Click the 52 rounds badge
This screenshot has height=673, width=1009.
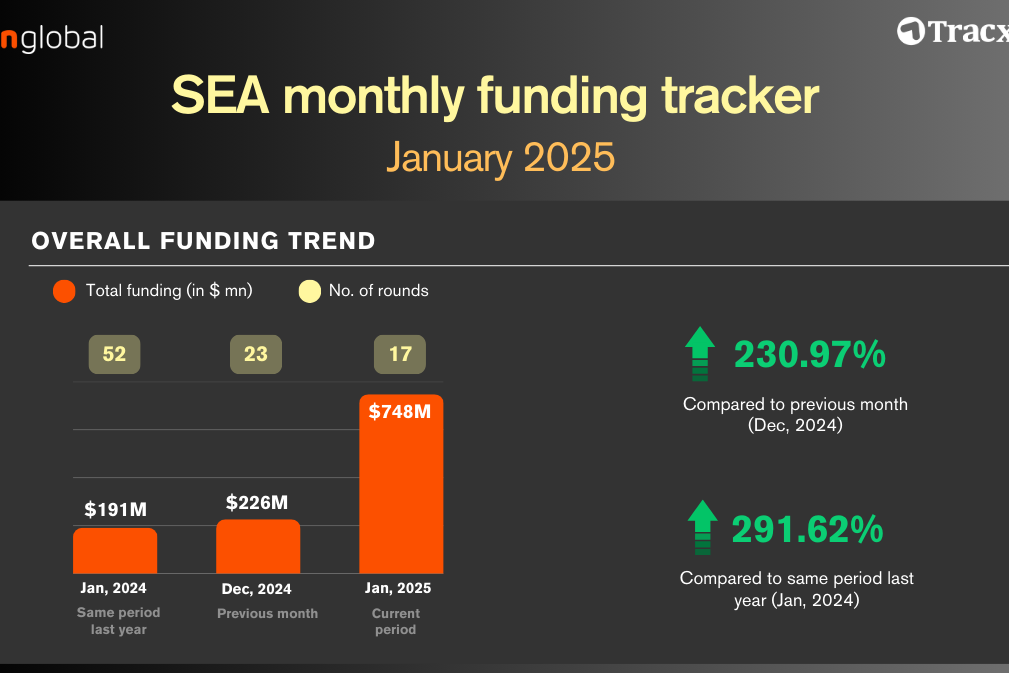point(115,354)
